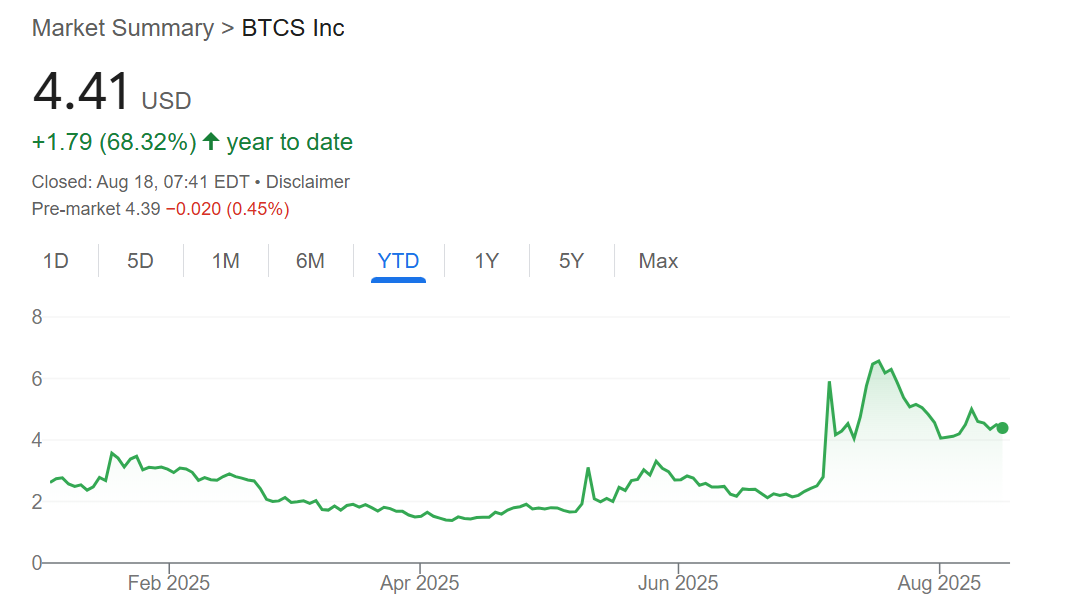Switch to the 1Y range
The image size is (1074, 613).
click(x=486, y=261)
